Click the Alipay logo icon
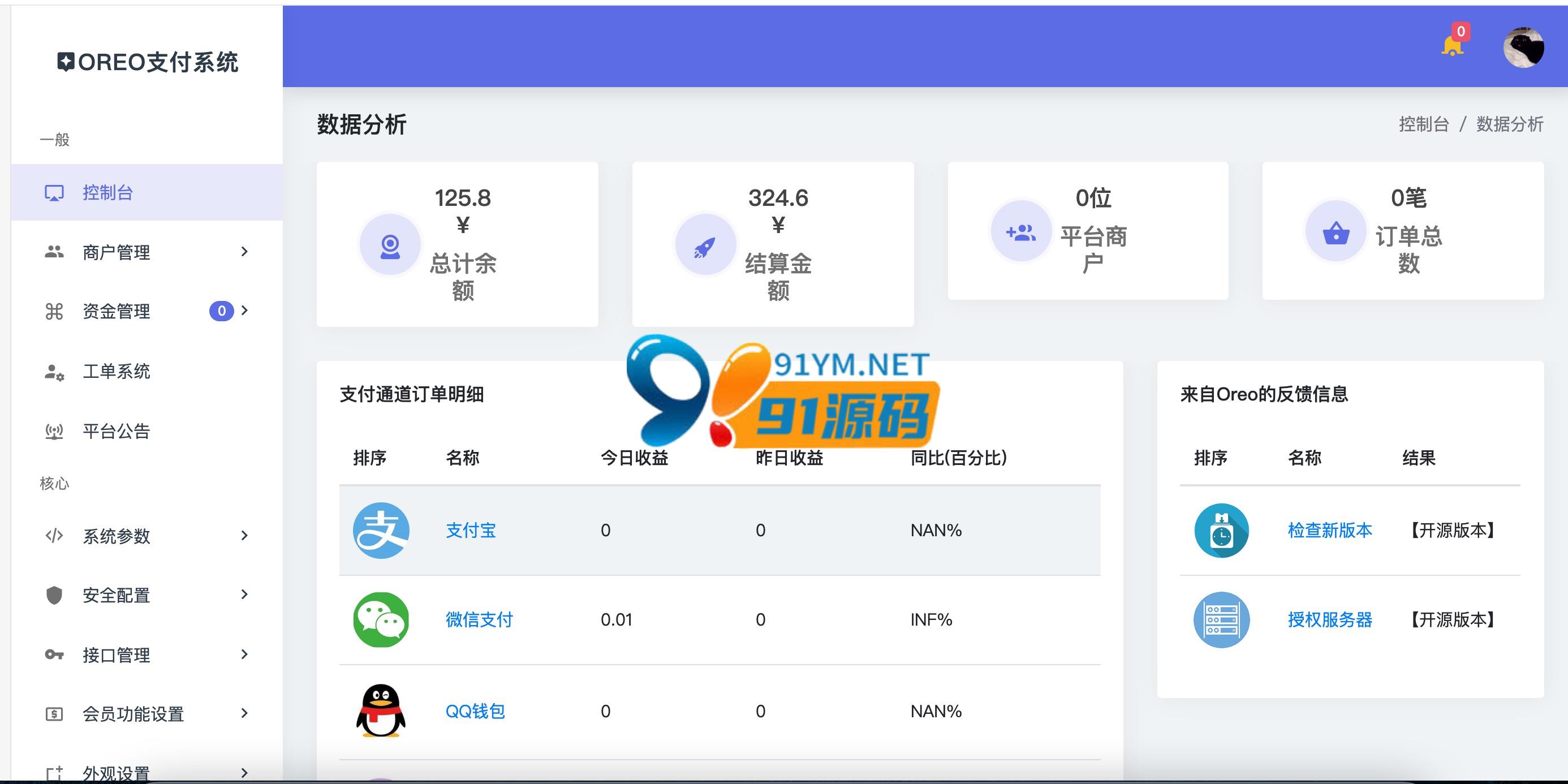 (381, 530)
